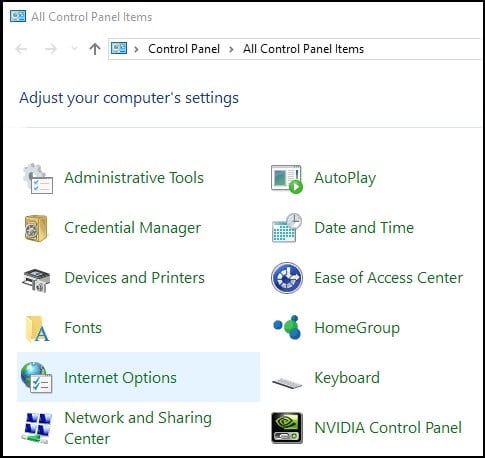Open the HomeGroup link
The width and height of the screenshot is (485, 458).
[x=357, y=328]
